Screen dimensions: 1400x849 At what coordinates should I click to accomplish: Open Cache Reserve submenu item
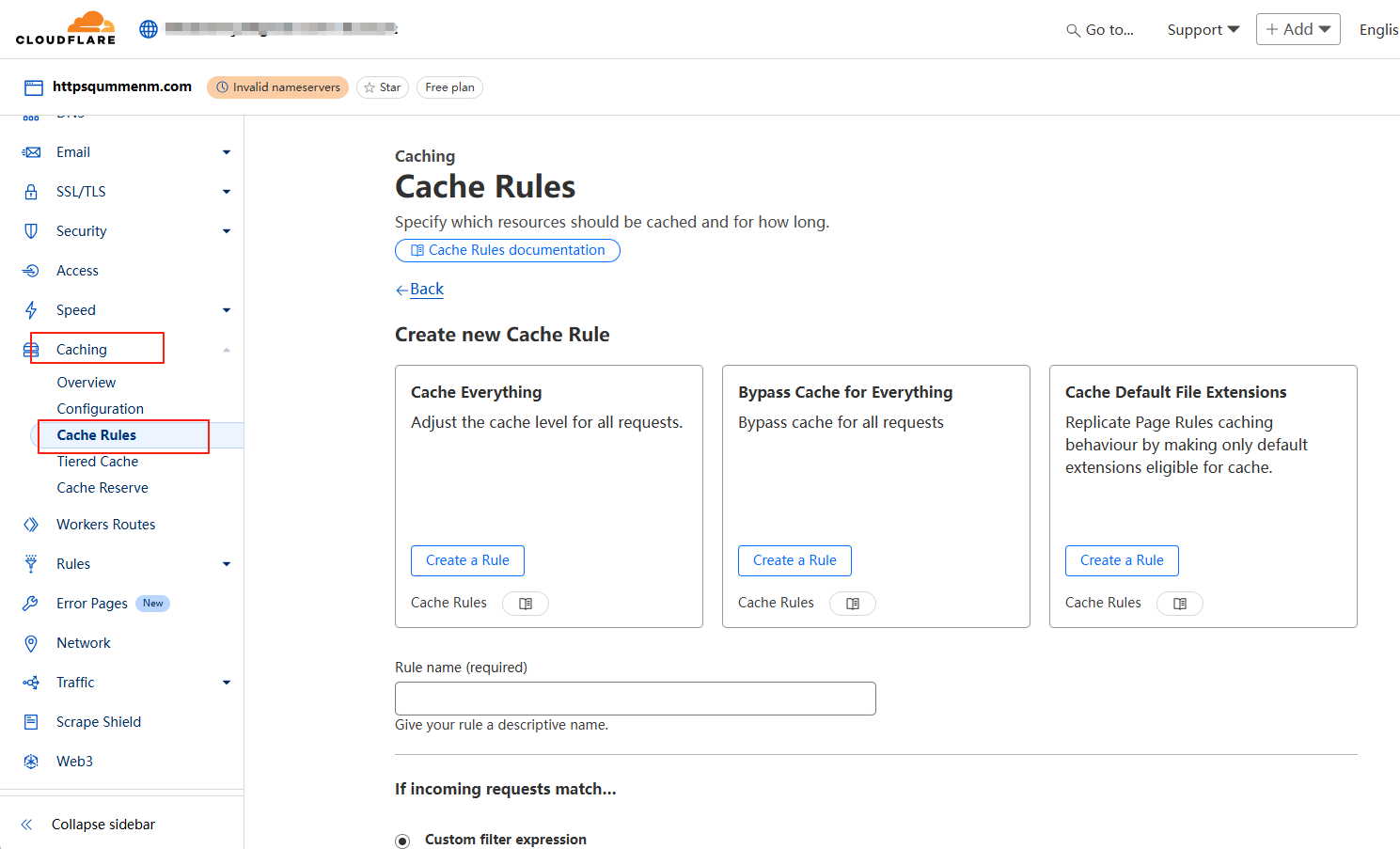(102, 488)
